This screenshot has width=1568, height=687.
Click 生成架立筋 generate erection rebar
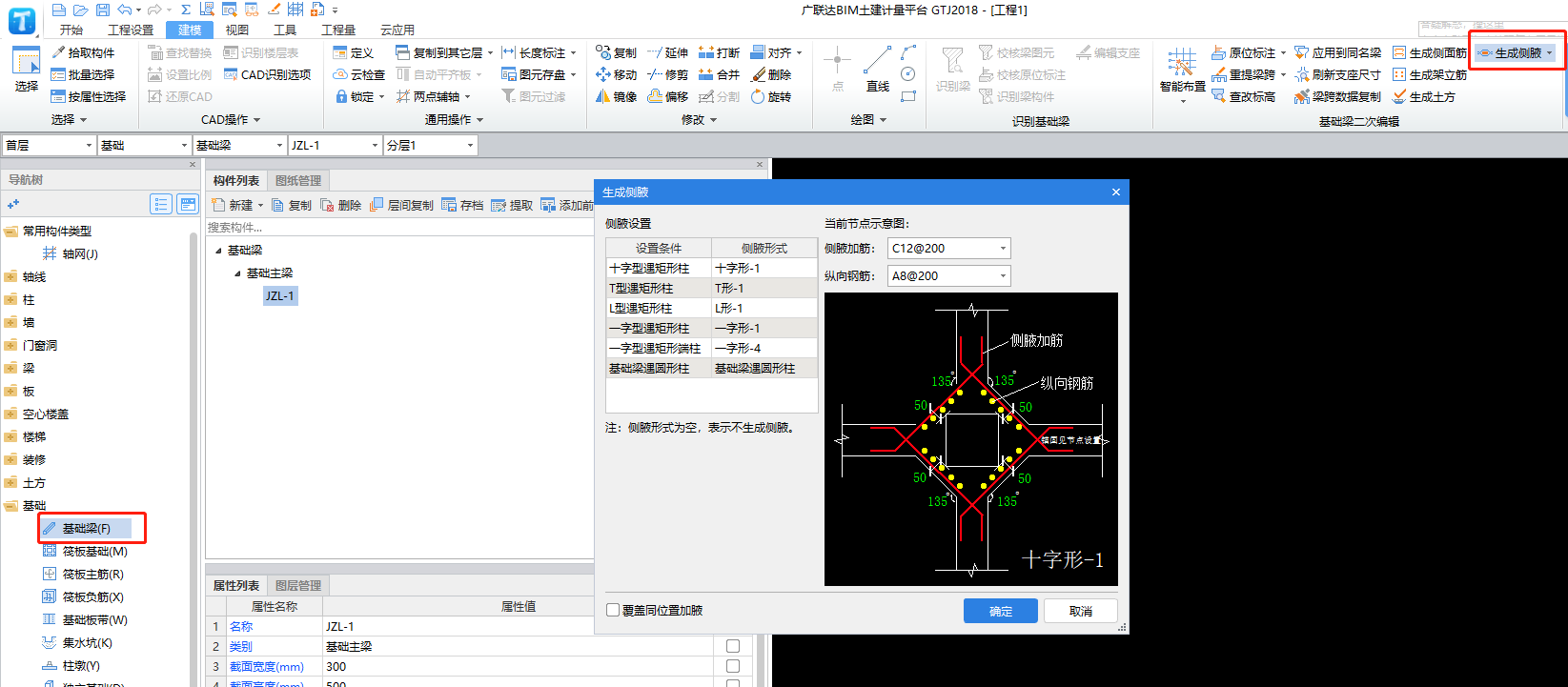tap(1430, 74)
